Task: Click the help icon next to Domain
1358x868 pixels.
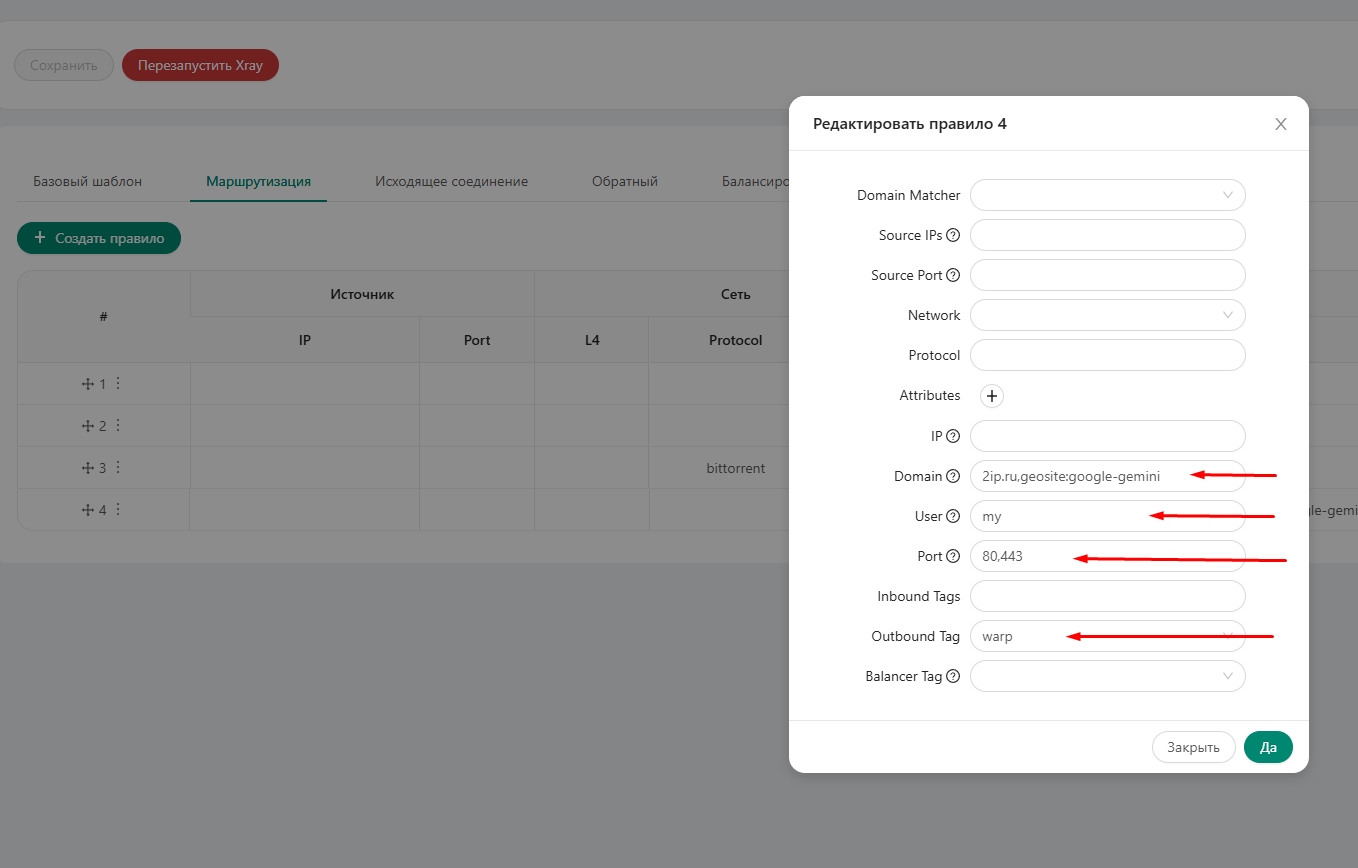Action: tap(952, 475)
